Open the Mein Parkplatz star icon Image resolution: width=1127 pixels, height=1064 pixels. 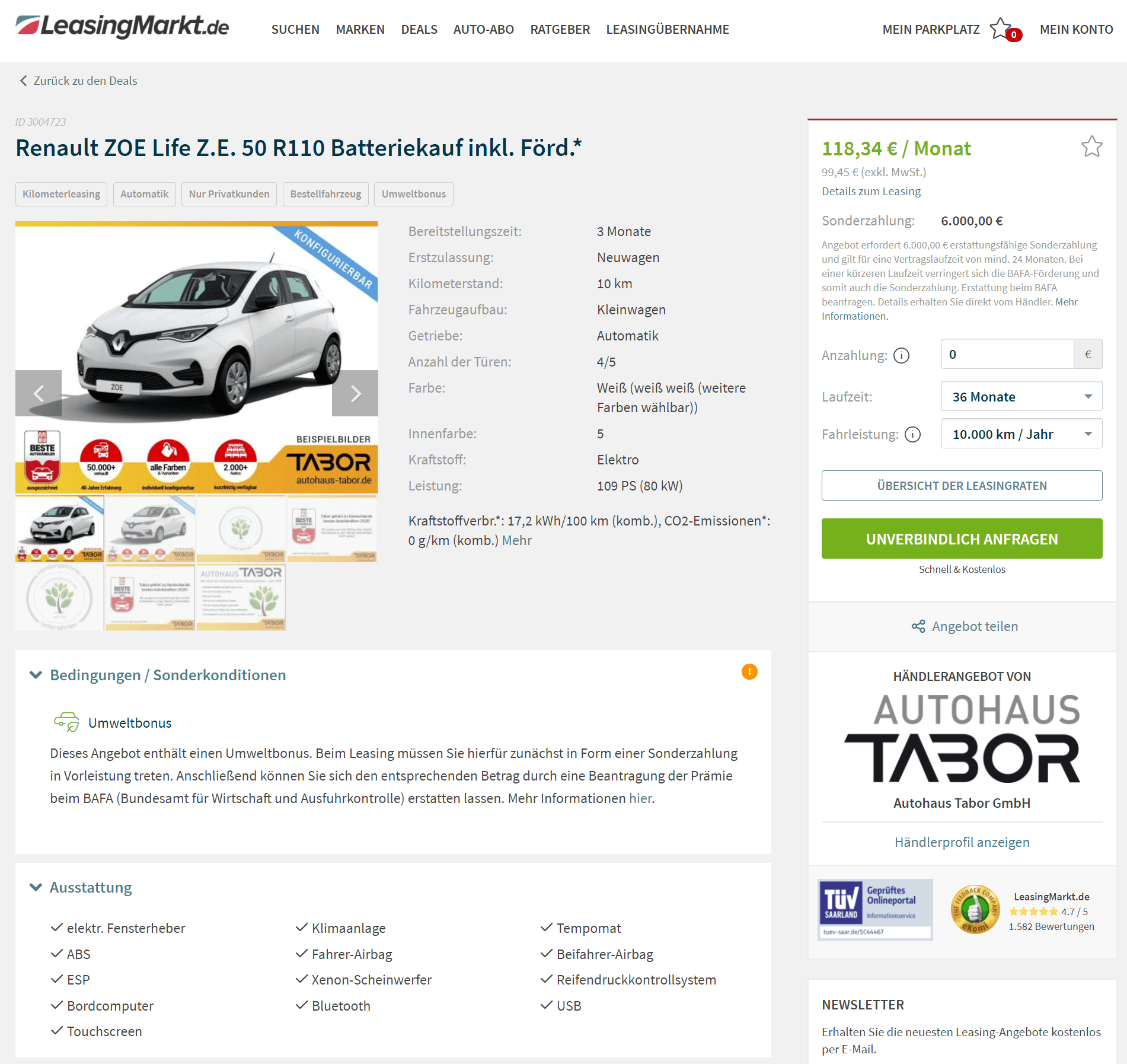coord(1002,29)
